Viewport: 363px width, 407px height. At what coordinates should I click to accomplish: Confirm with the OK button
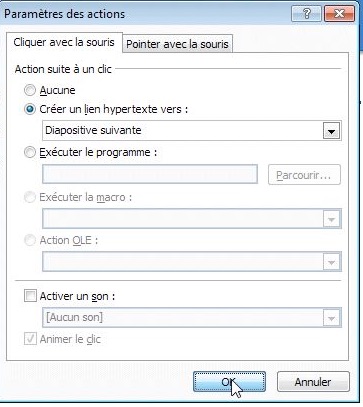(x=230, y=382)
